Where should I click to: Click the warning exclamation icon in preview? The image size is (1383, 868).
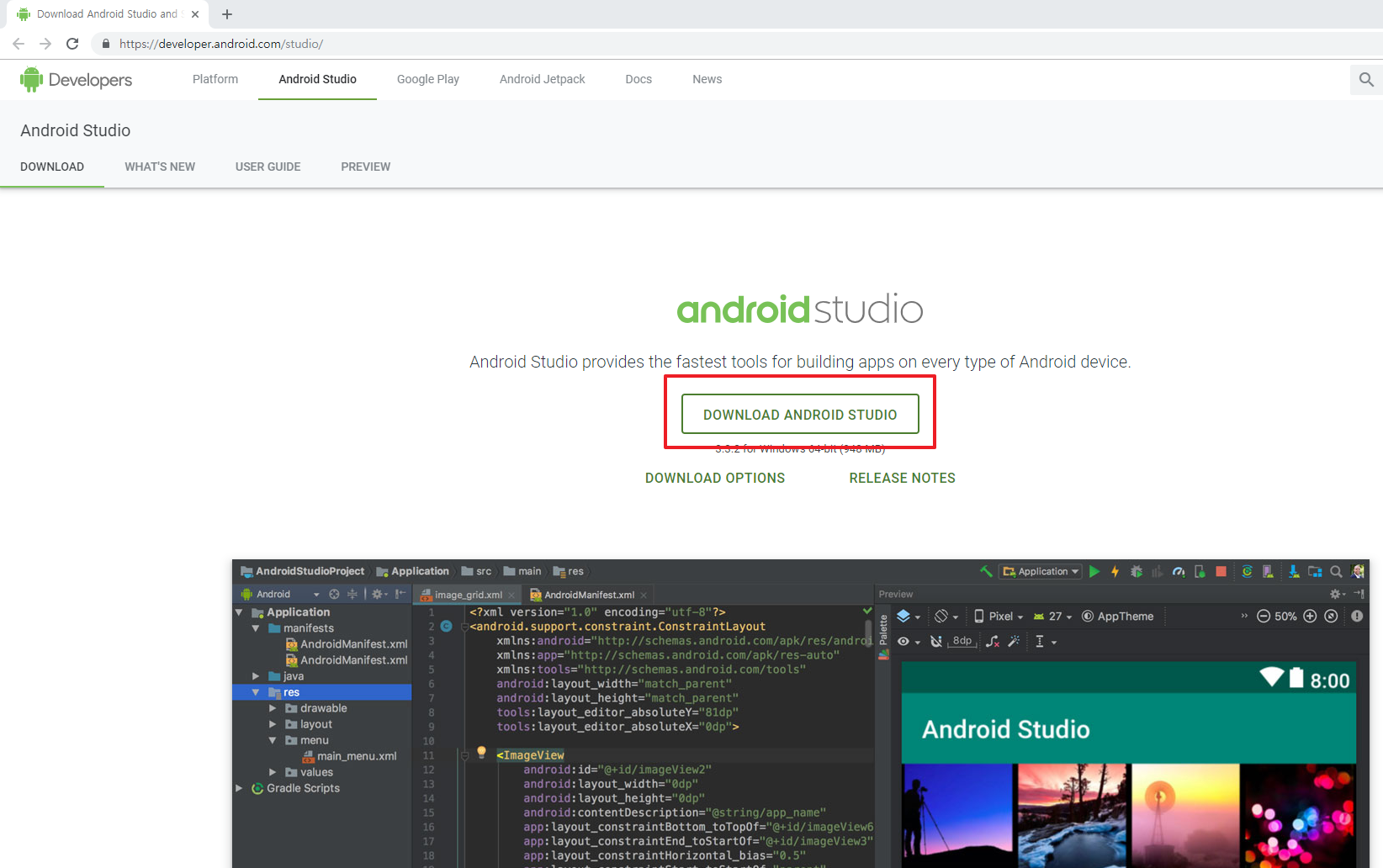pyautogui.click(x=1357, y=616)
